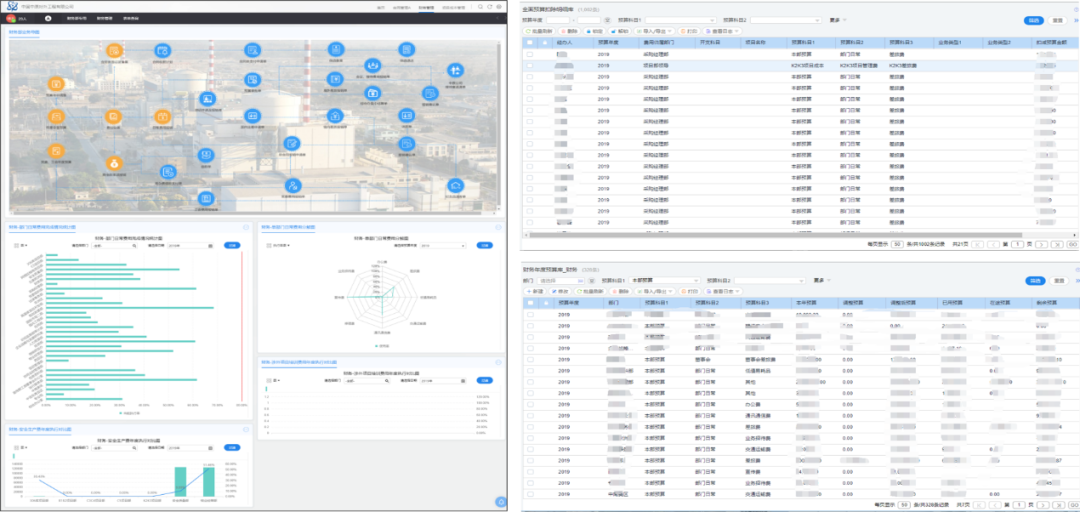Check the first row checkbox in lower table
Image resolution: width=1080 pixels, height=512 pixels.
click(x=530, y=314)
